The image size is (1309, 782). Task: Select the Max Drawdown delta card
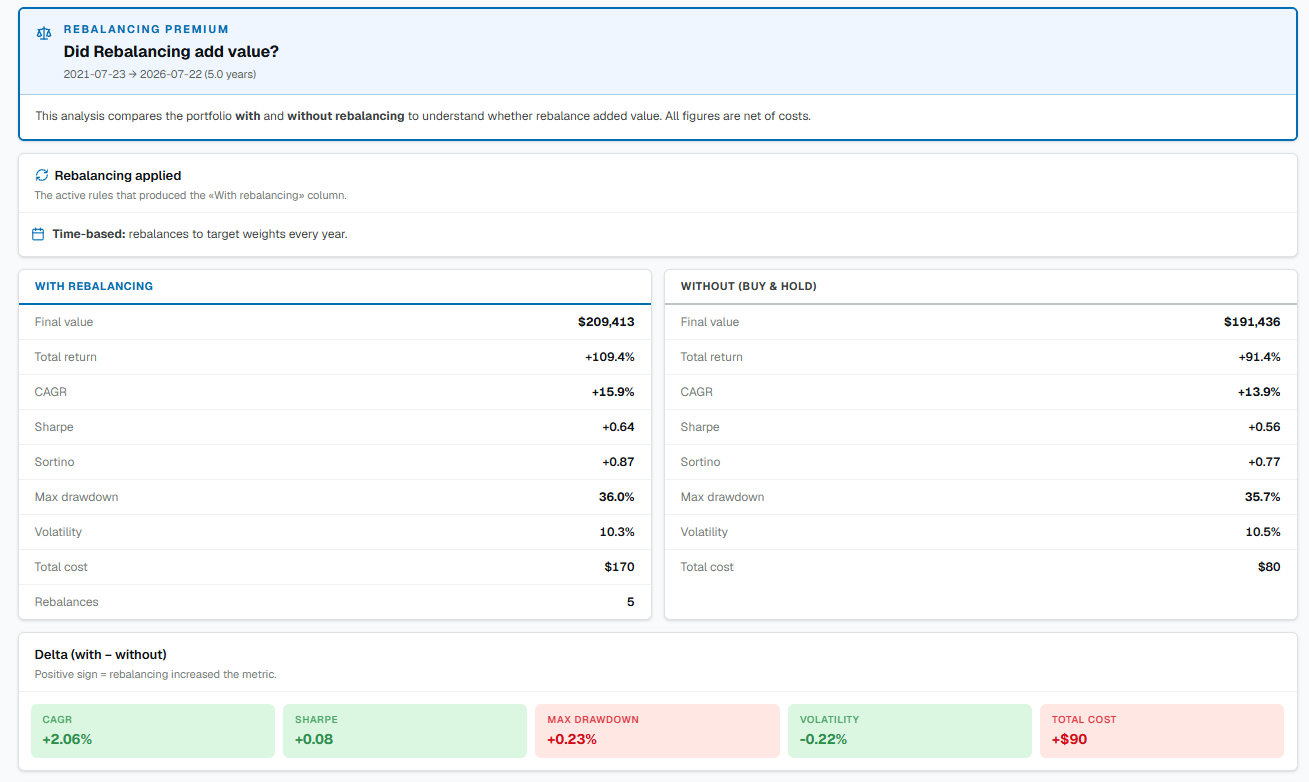coord(657,730)
